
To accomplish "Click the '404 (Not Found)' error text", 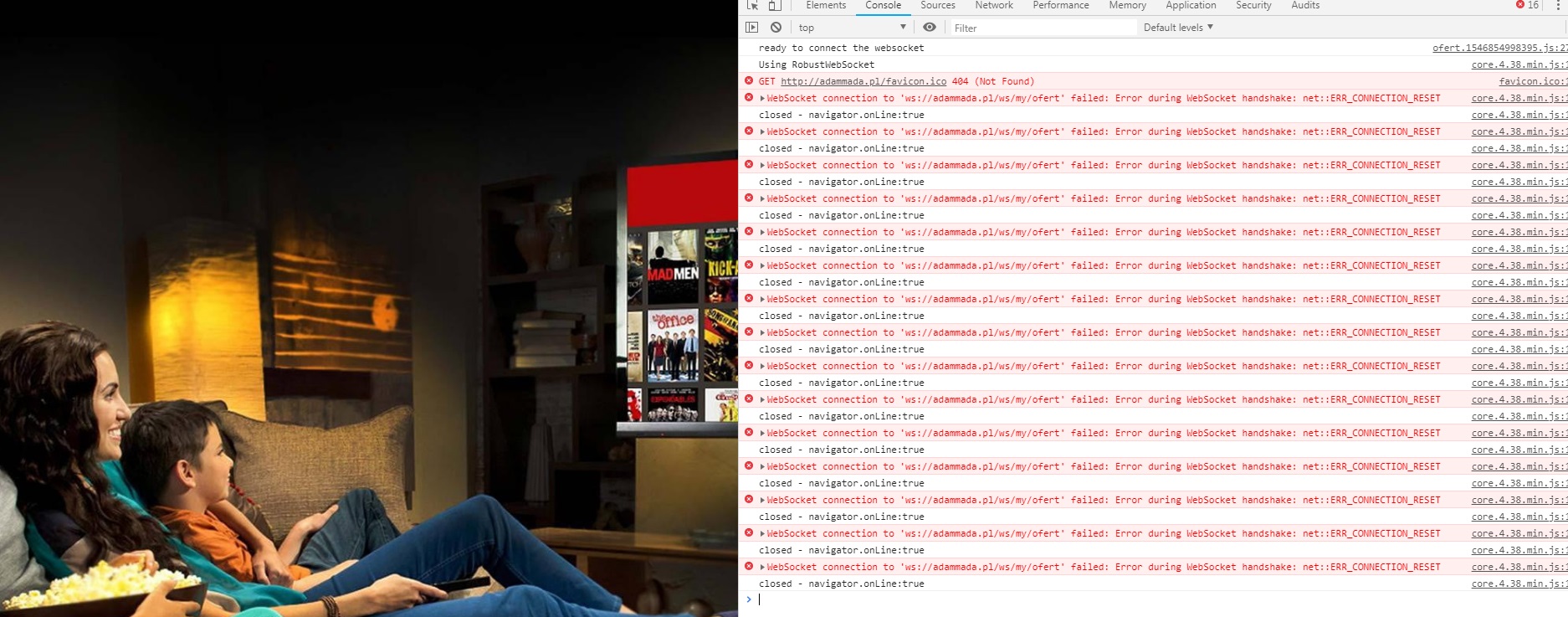I will click(x=993, y=81).
